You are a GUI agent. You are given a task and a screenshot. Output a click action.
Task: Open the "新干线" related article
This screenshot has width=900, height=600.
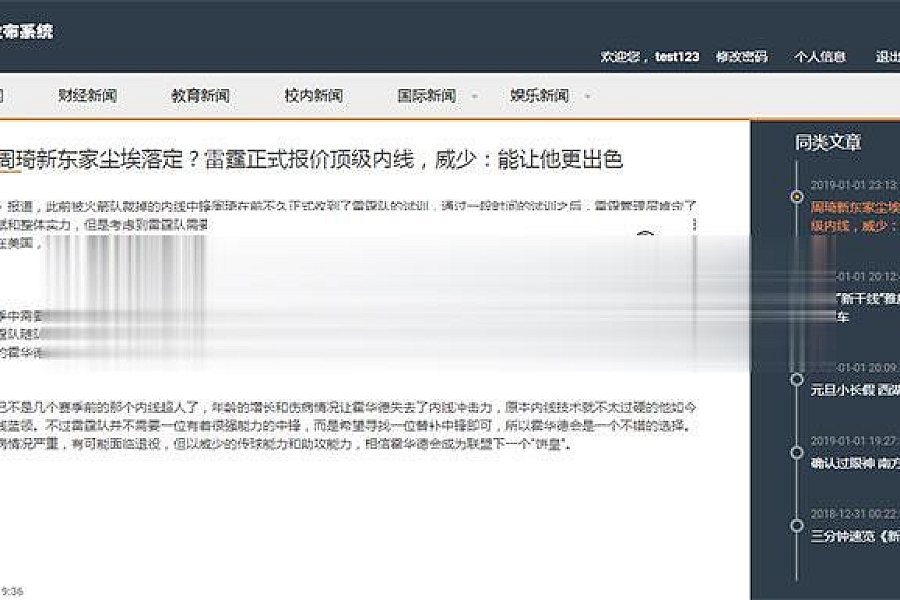[x=867, y=307]
